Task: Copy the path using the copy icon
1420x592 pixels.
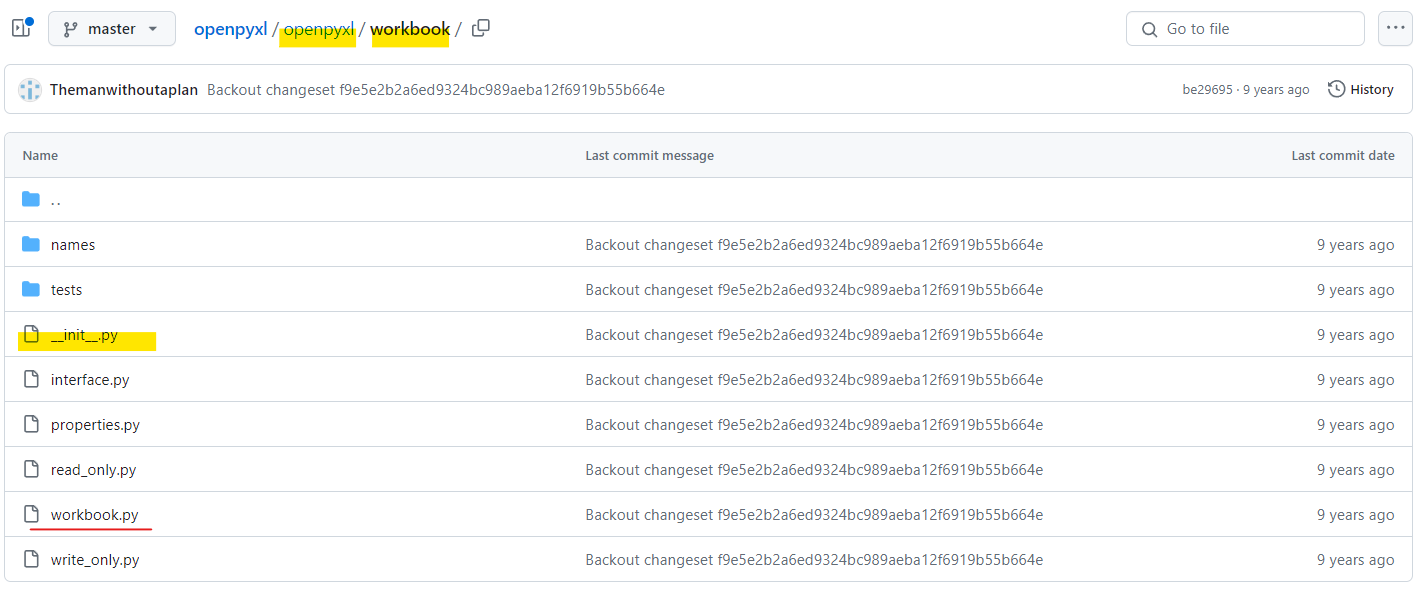Action: tap(481, 29)
